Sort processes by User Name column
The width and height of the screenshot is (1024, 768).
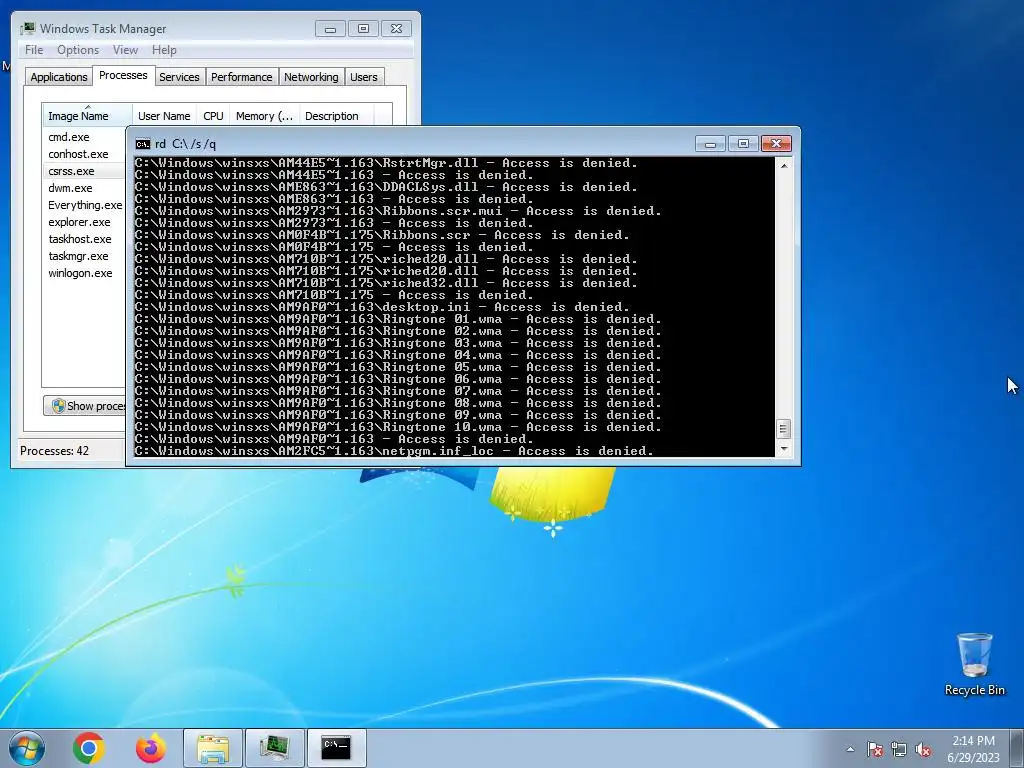[x=164, y=116]
